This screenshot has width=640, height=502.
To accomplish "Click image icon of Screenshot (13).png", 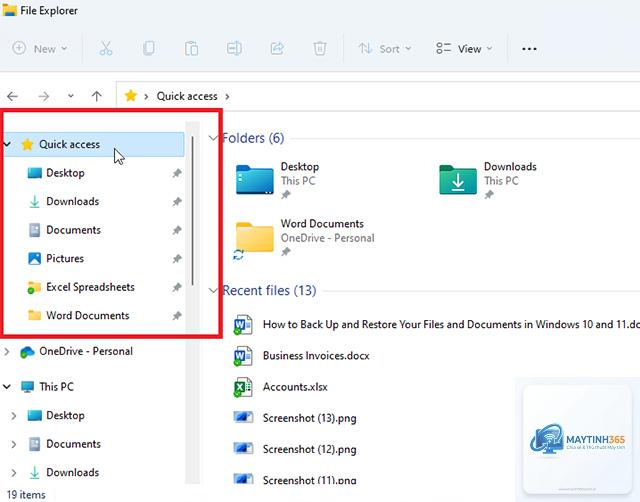I will [243, 417].
